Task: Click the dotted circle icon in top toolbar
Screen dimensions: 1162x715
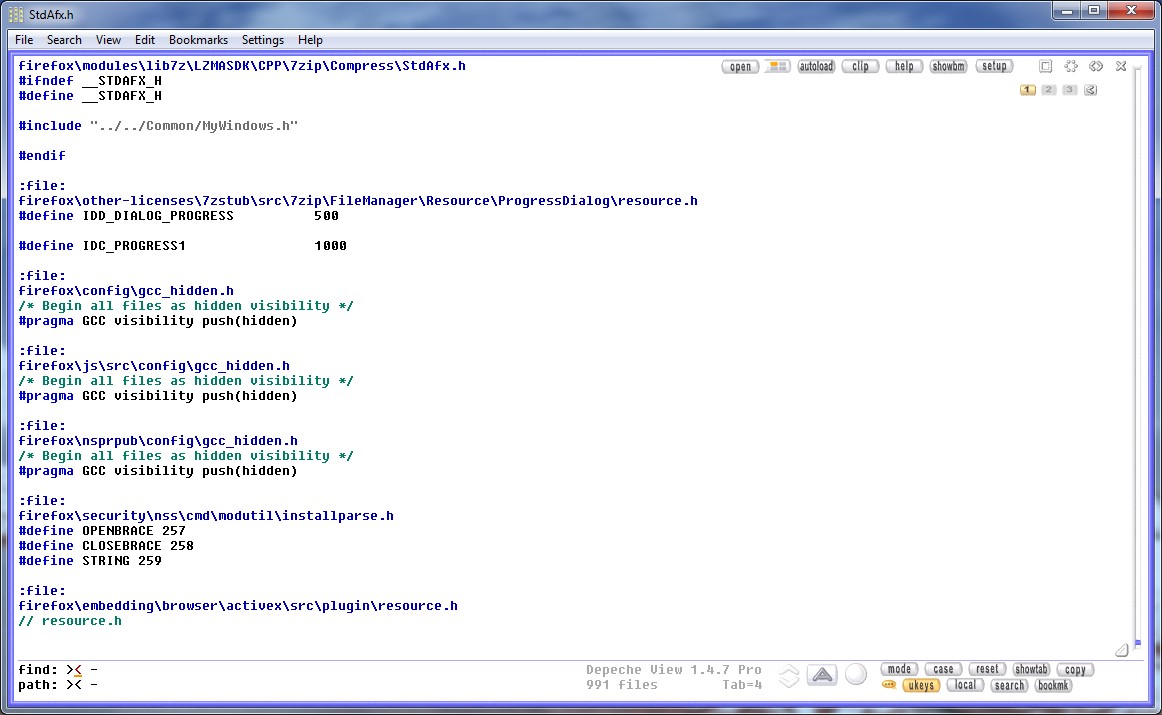Action: click(1071, 67)
